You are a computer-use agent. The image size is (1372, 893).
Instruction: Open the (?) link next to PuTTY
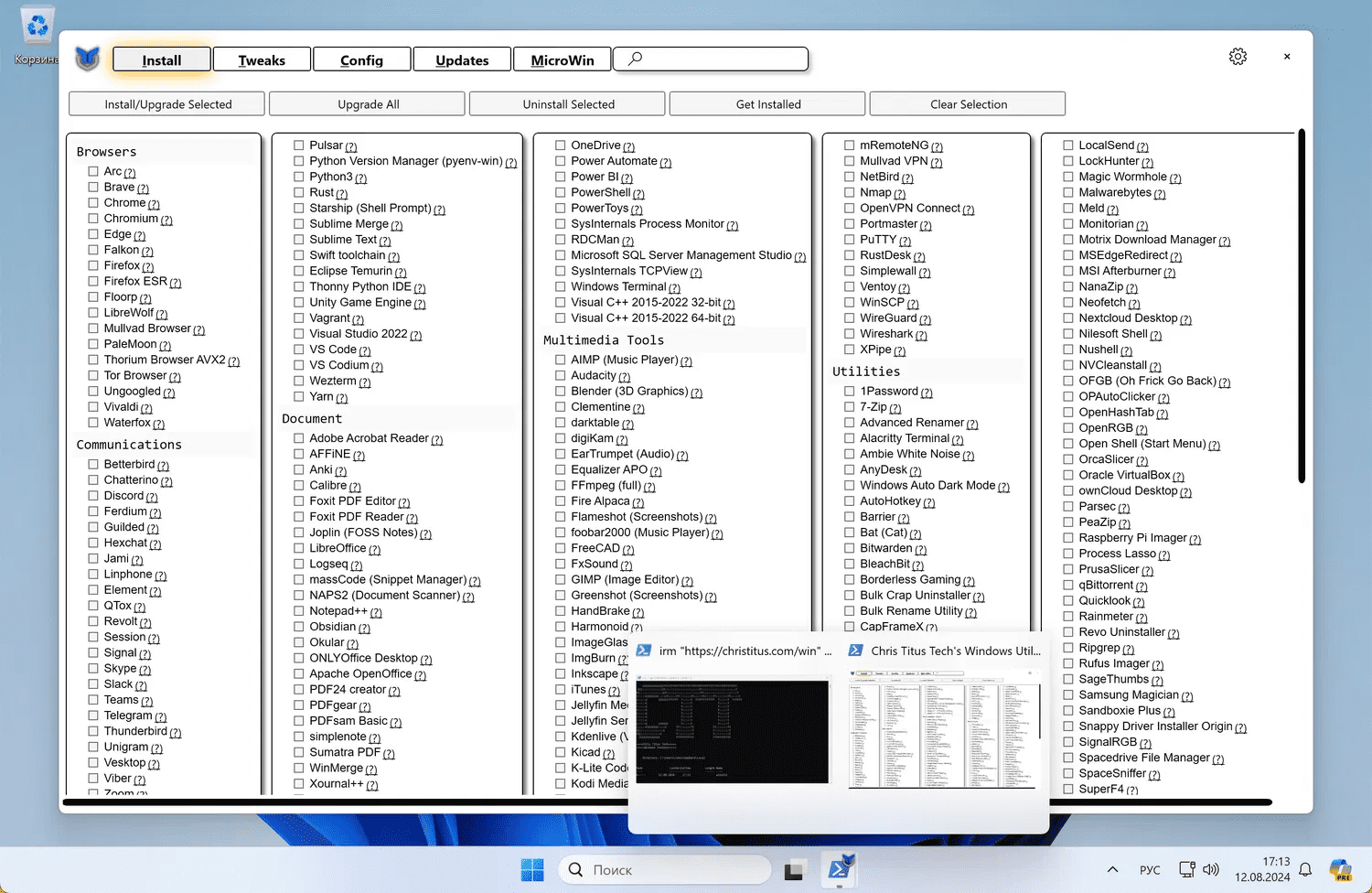pos(905,241)
